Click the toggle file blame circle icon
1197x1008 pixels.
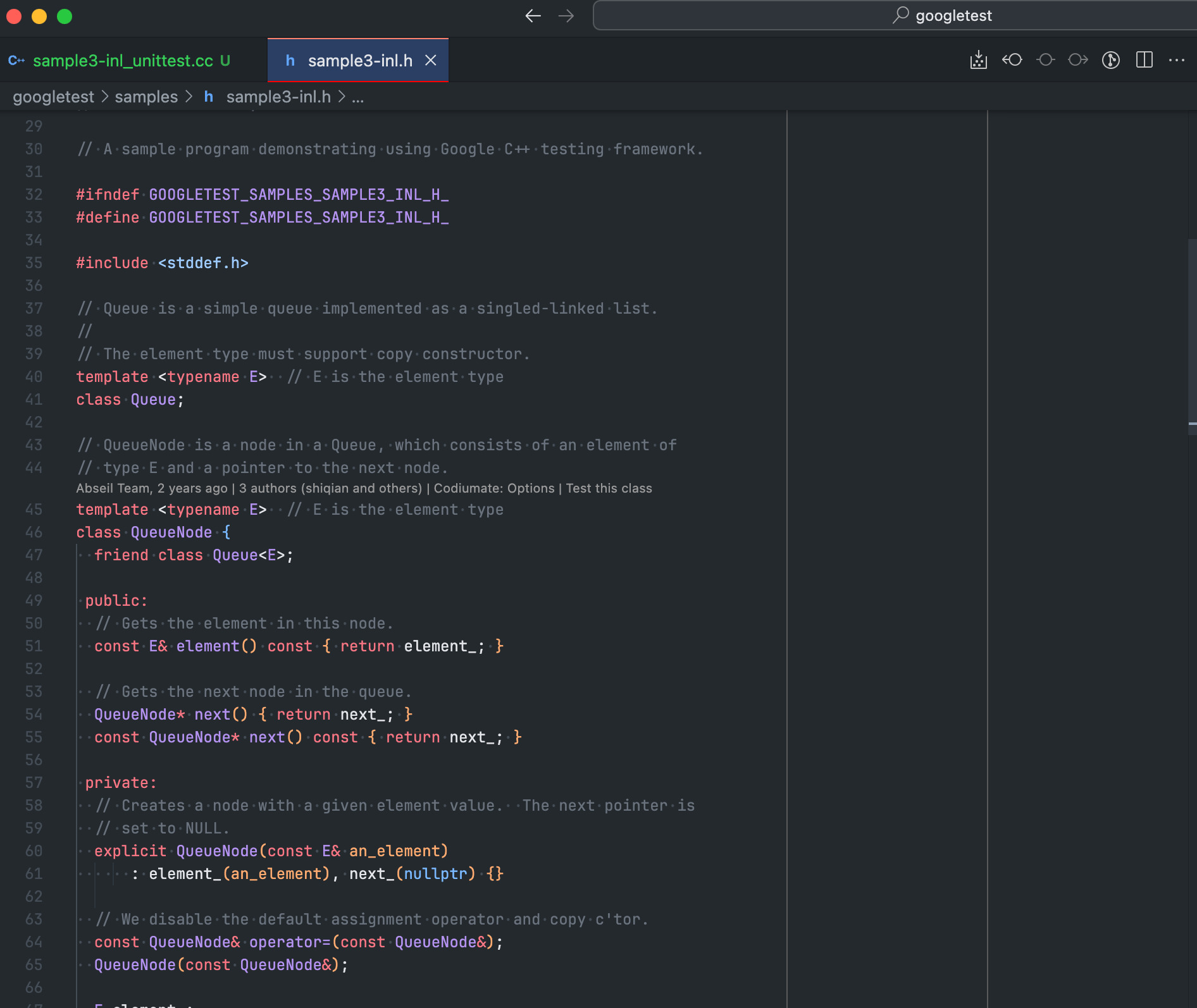pyautogui.click(x=1046, y=60)
